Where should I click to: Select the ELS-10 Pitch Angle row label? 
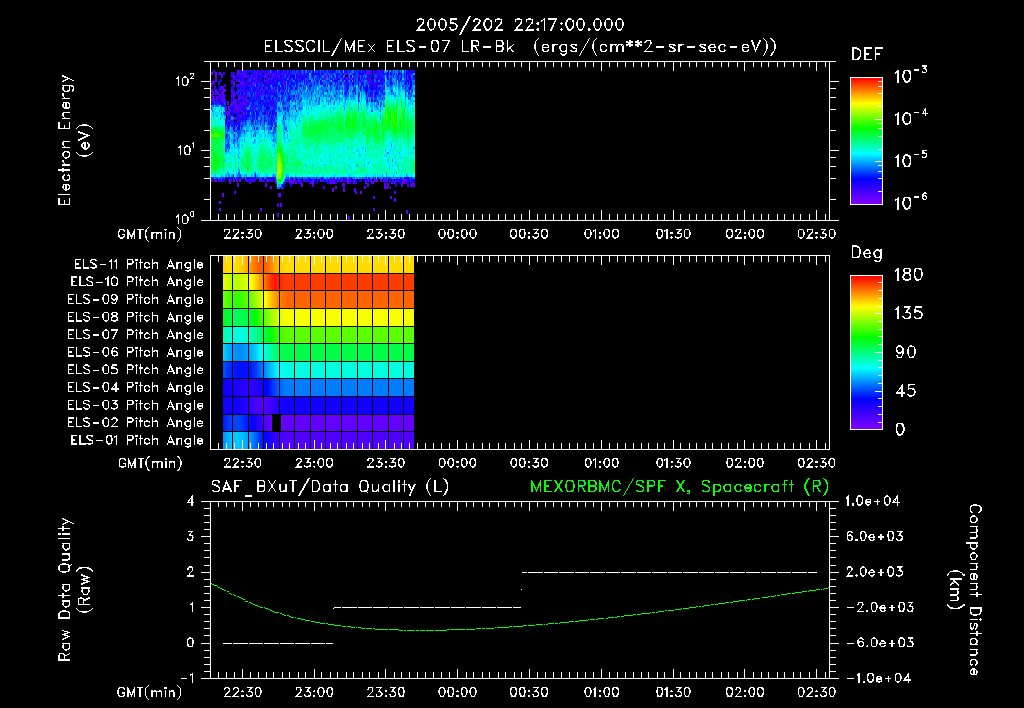137,282
